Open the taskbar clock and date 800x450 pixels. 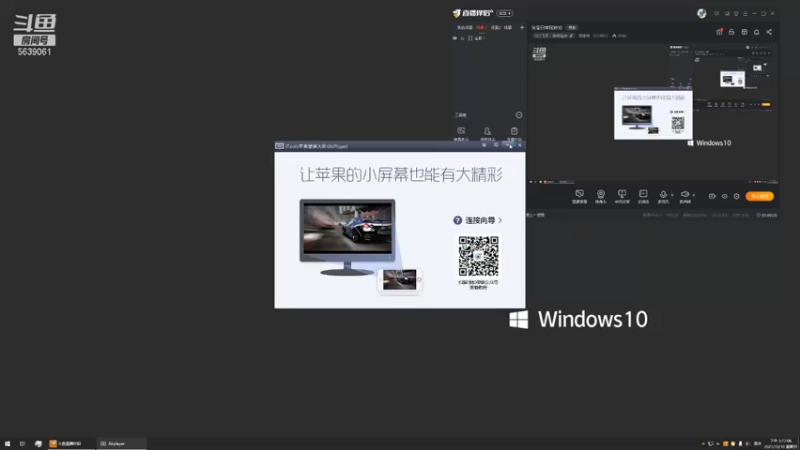coord(781,443)
